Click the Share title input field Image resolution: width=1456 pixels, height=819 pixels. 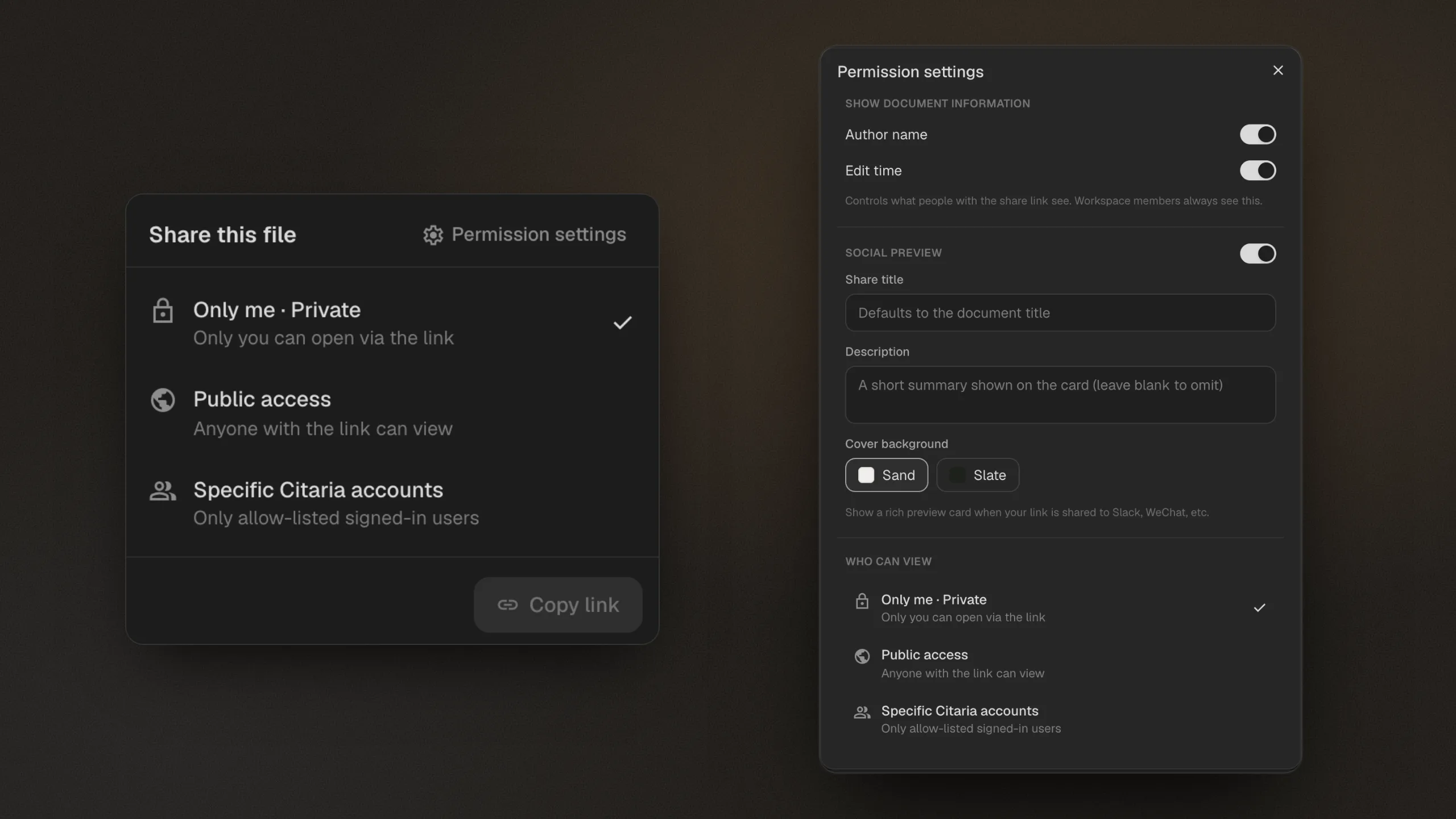pos(1060,313)
